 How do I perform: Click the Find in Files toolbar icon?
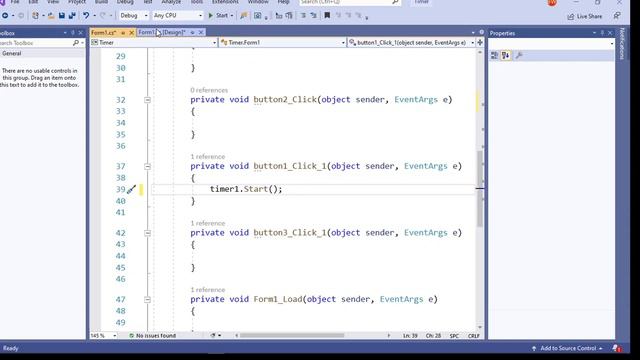[244, 16]
